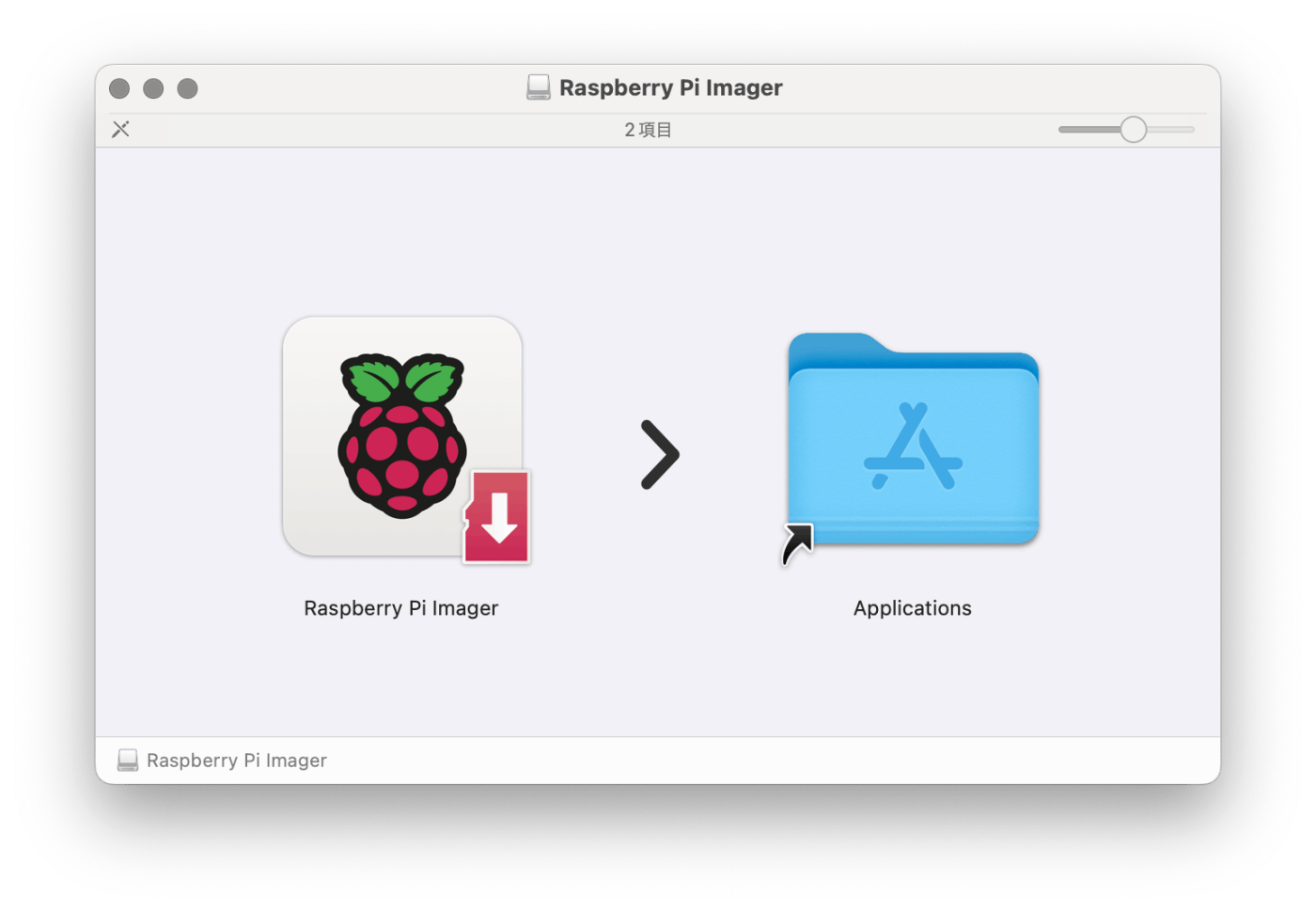Image resolution: width=1316 pixels, height=910 pixels.
Task: Close the Raspberry Pi Imager window
Action: tap(119, 88)
